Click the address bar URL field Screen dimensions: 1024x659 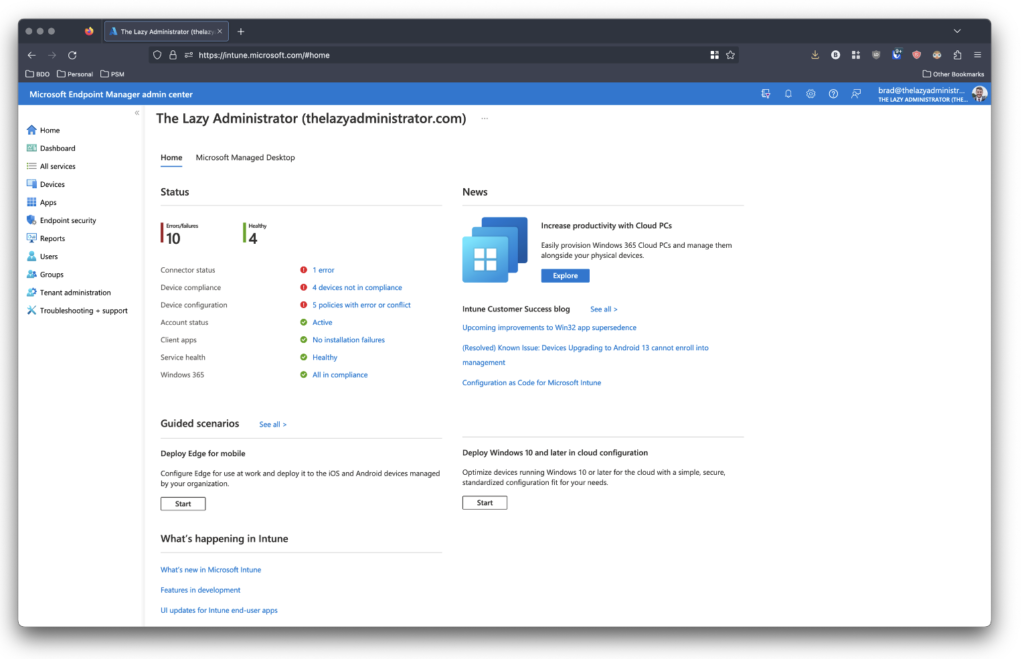pyautogui.click(x=444, y=56)
